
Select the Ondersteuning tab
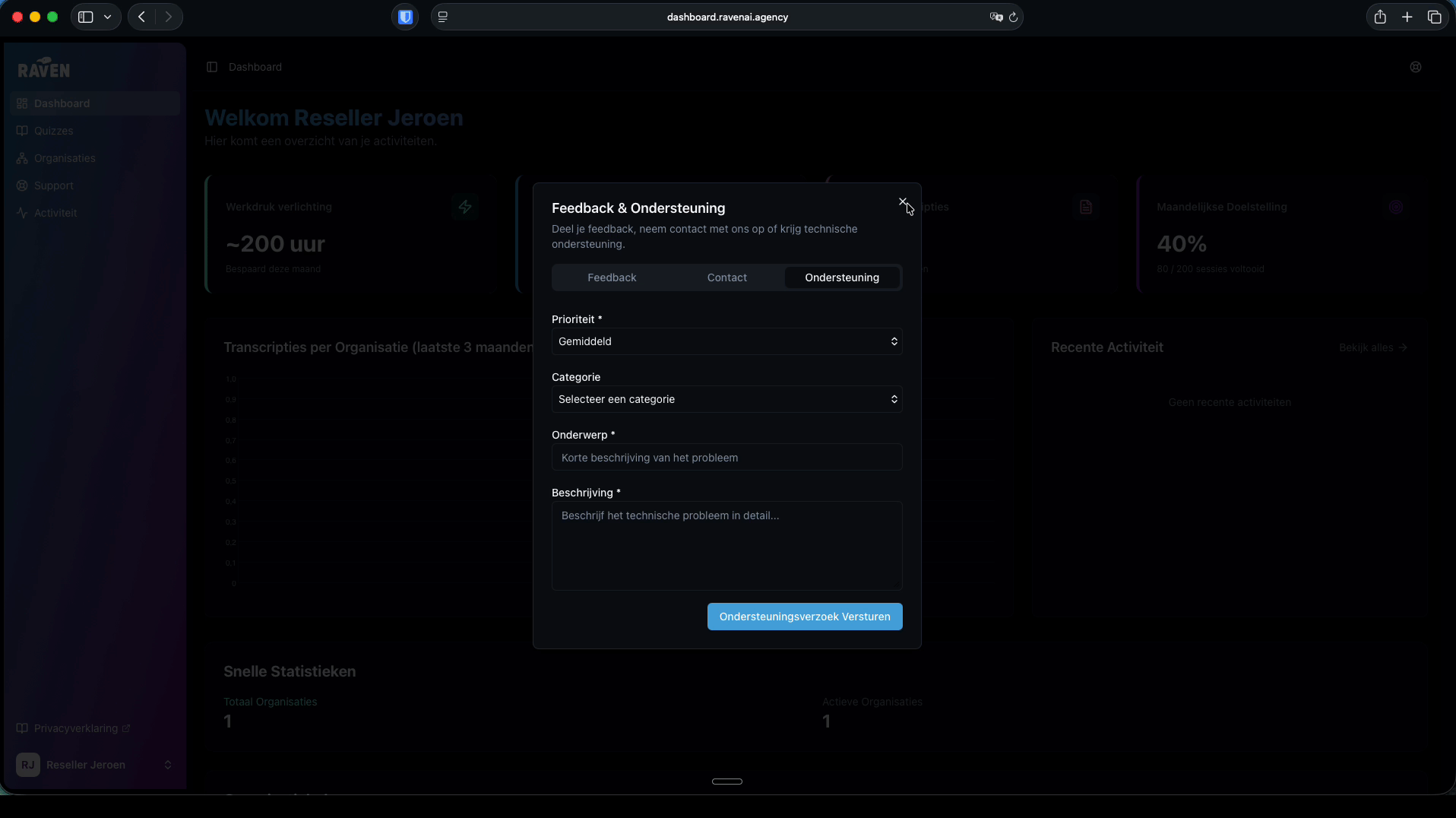coord(841,277)
